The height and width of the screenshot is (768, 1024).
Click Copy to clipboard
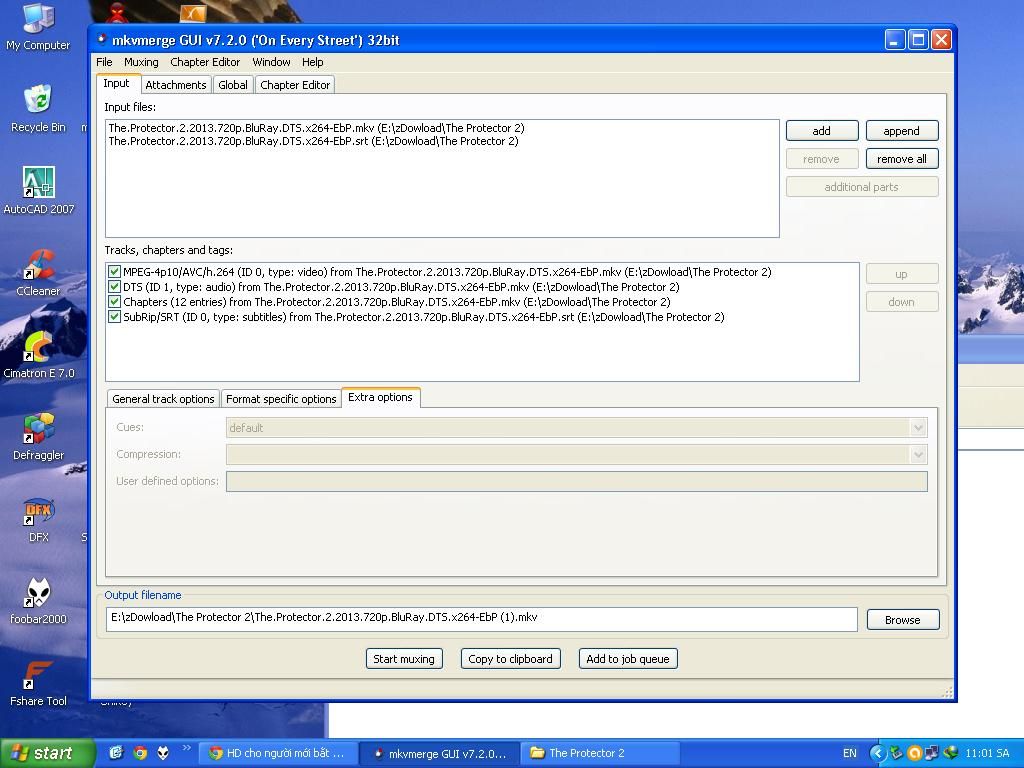[511, 659]
